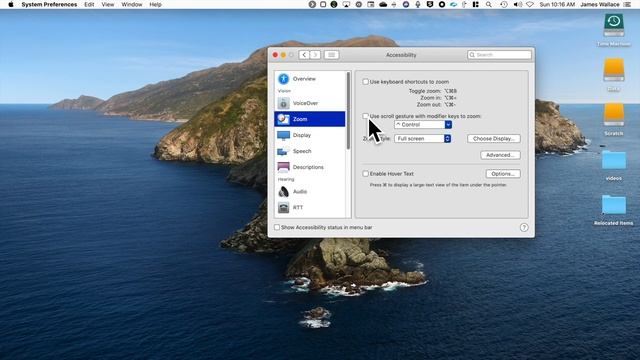Open Spotlight search in menu bar
Image resolution: width=640 pixels, height=360 pixels.
489,4
